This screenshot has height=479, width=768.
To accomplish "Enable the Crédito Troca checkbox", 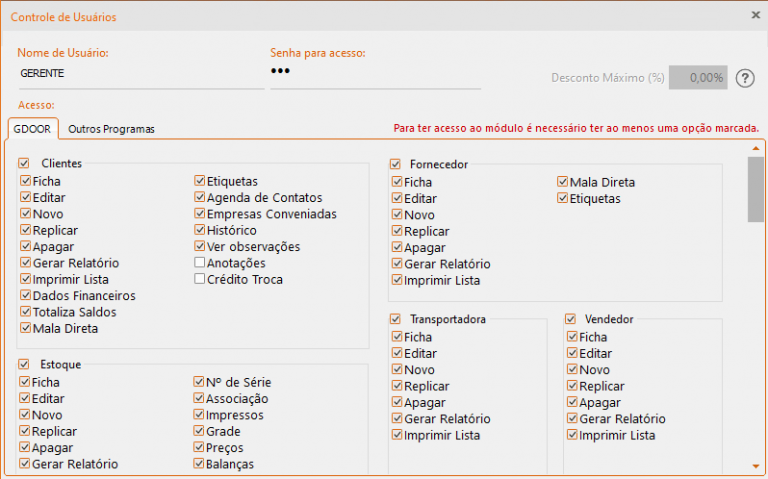I will [199, 279].
